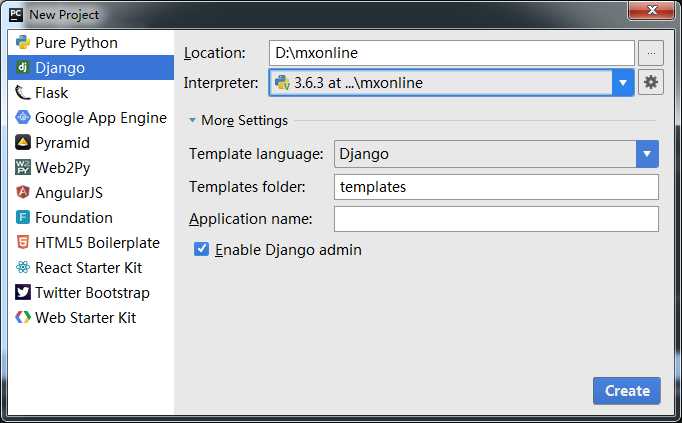Click the Foundation F icon
The image size is (682, 423).
click(x=23, y=217)
